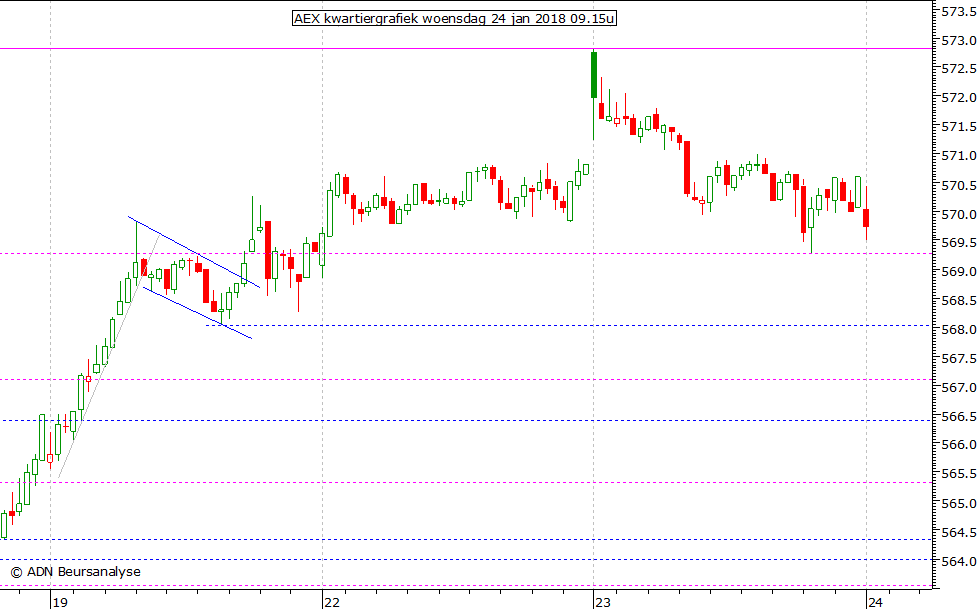Click the lower blue channel trendline
980x609 pixels.
(x=197, y=313)
